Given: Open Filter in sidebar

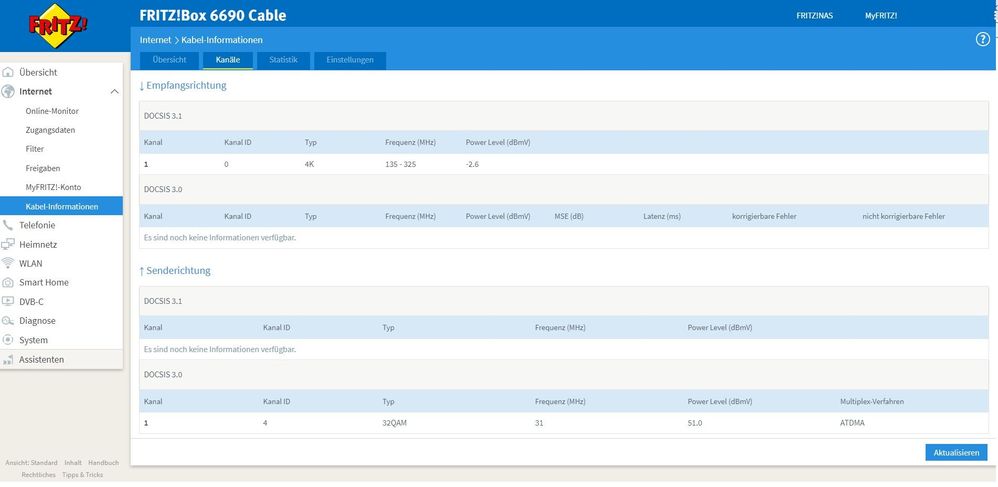Looking at the screenshot, I should click(x=35, y=149).
